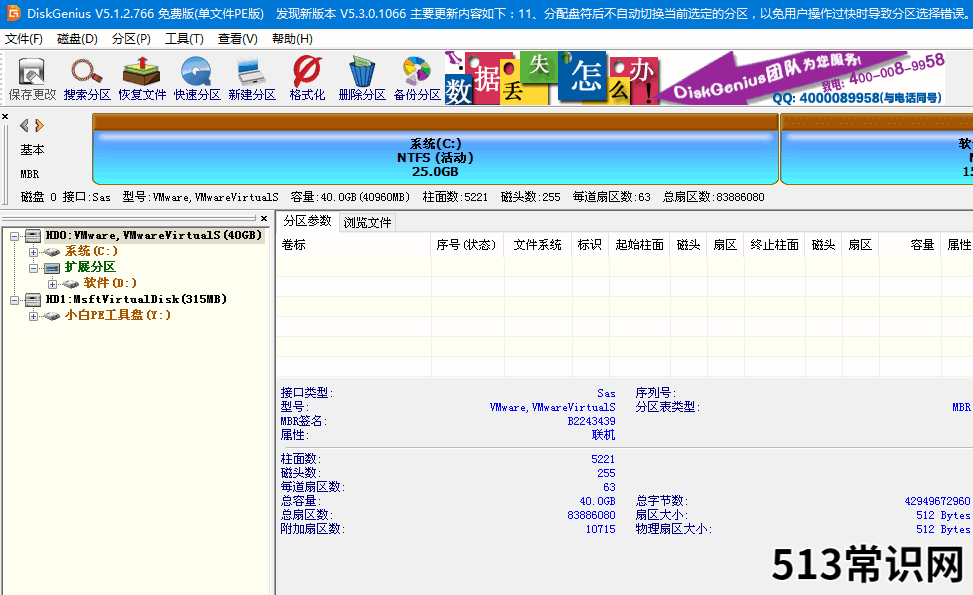Close the disk tree panel

pyautogui.click(x=264, y=218)
